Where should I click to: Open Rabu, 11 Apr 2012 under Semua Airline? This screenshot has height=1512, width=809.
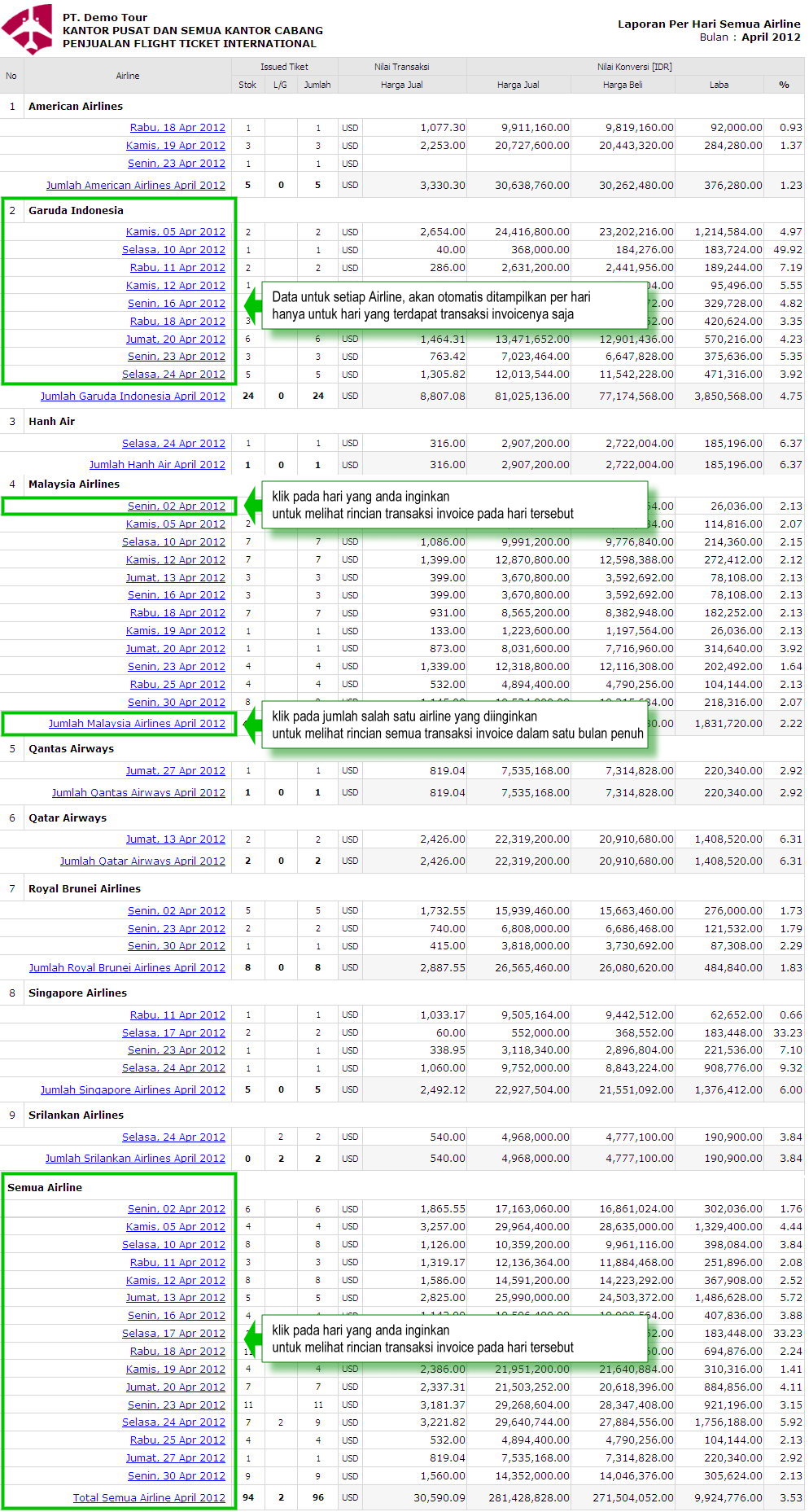pyautogui.click(x=177, y=1263)
